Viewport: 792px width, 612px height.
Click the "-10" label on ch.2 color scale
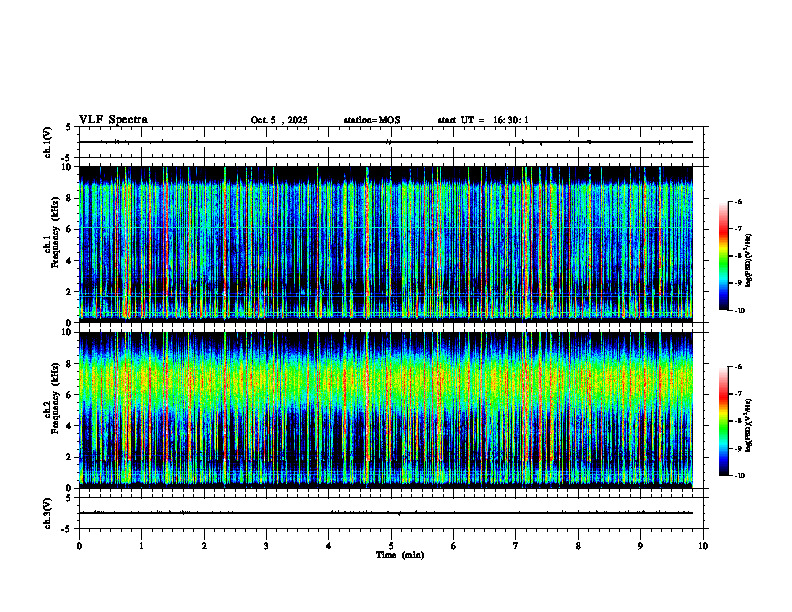[x=740, y=476]
